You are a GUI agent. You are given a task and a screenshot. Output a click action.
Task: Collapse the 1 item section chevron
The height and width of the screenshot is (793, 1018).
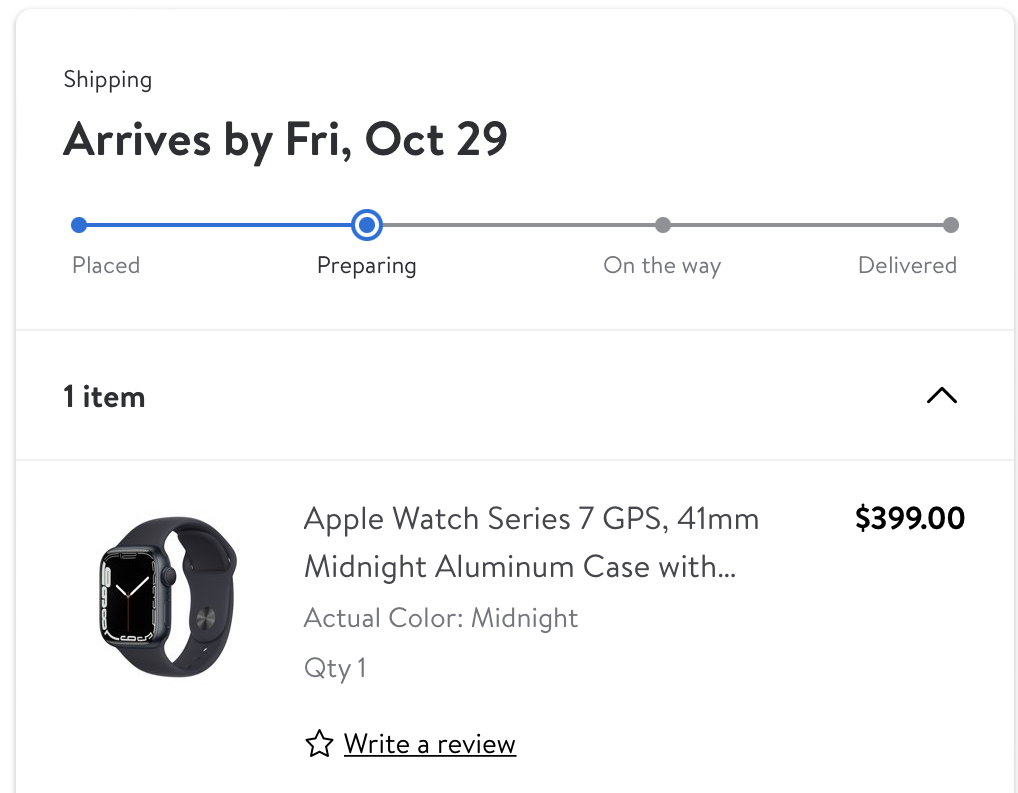tap(941, 396)
